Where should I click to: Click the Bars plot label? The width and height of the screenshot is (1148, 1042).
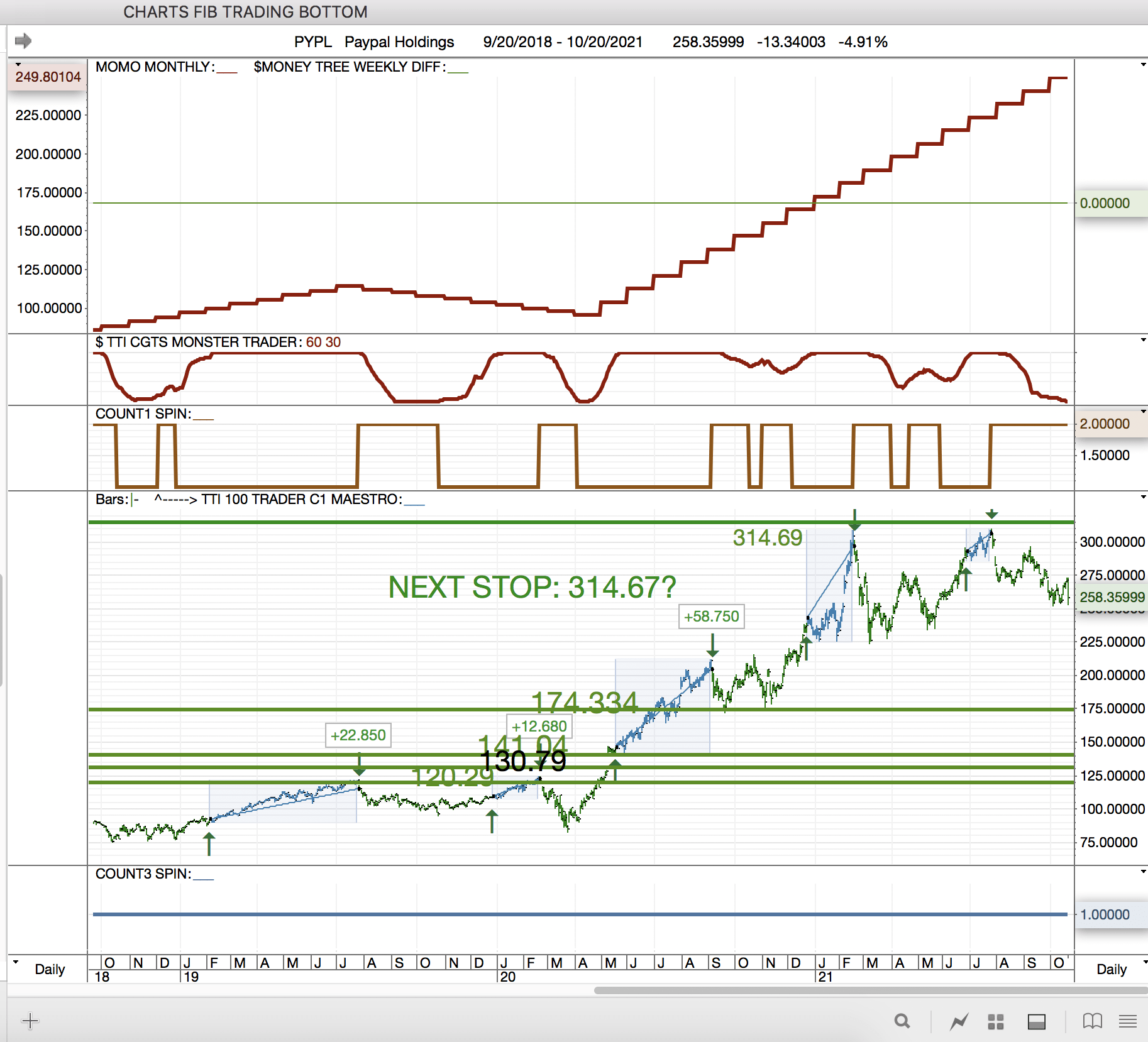112,499
